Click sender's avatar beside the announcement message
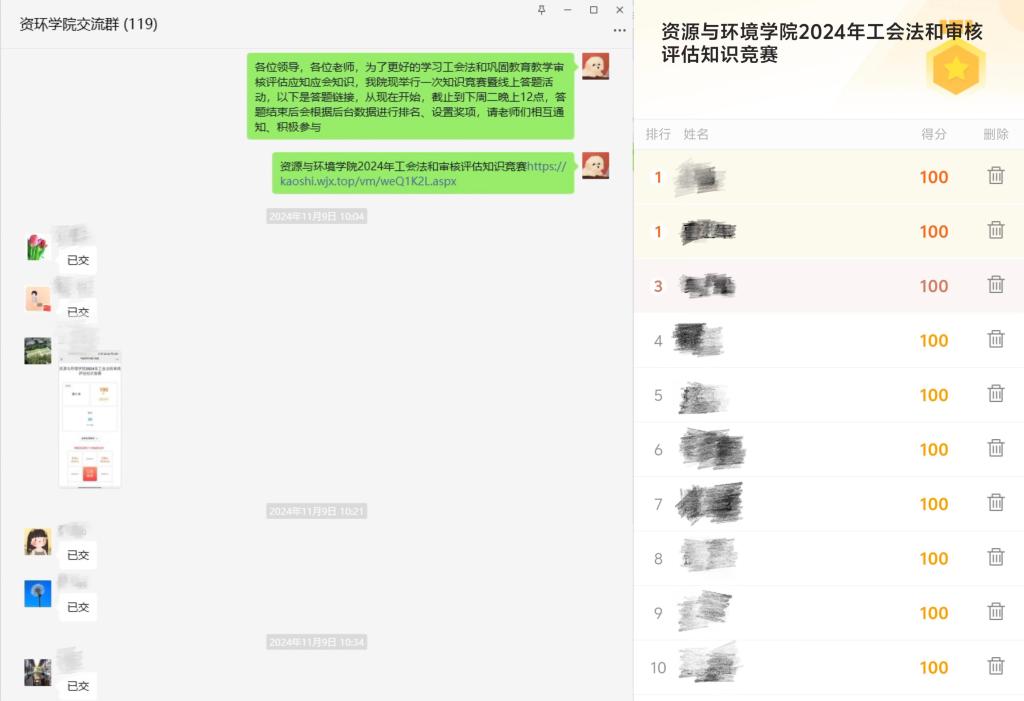This screenshot has width=1024, height=701. pyautogui.click(x=596, y=66)
